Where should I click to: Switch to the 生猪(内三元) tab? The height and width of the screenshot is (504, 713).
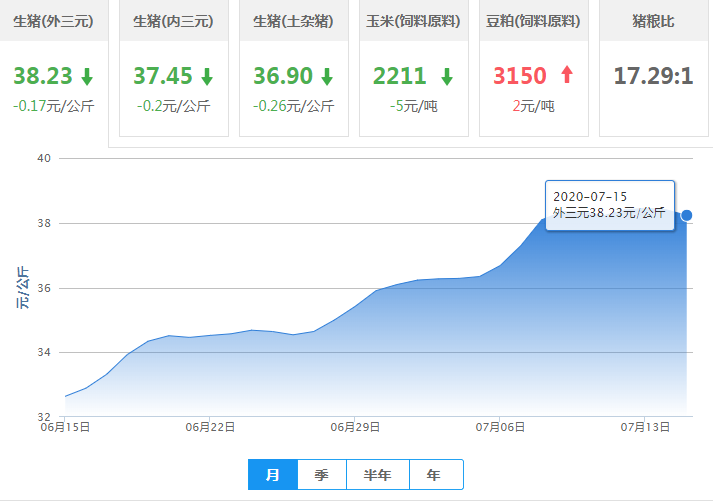pyautogui.click(x=174, y=21)
